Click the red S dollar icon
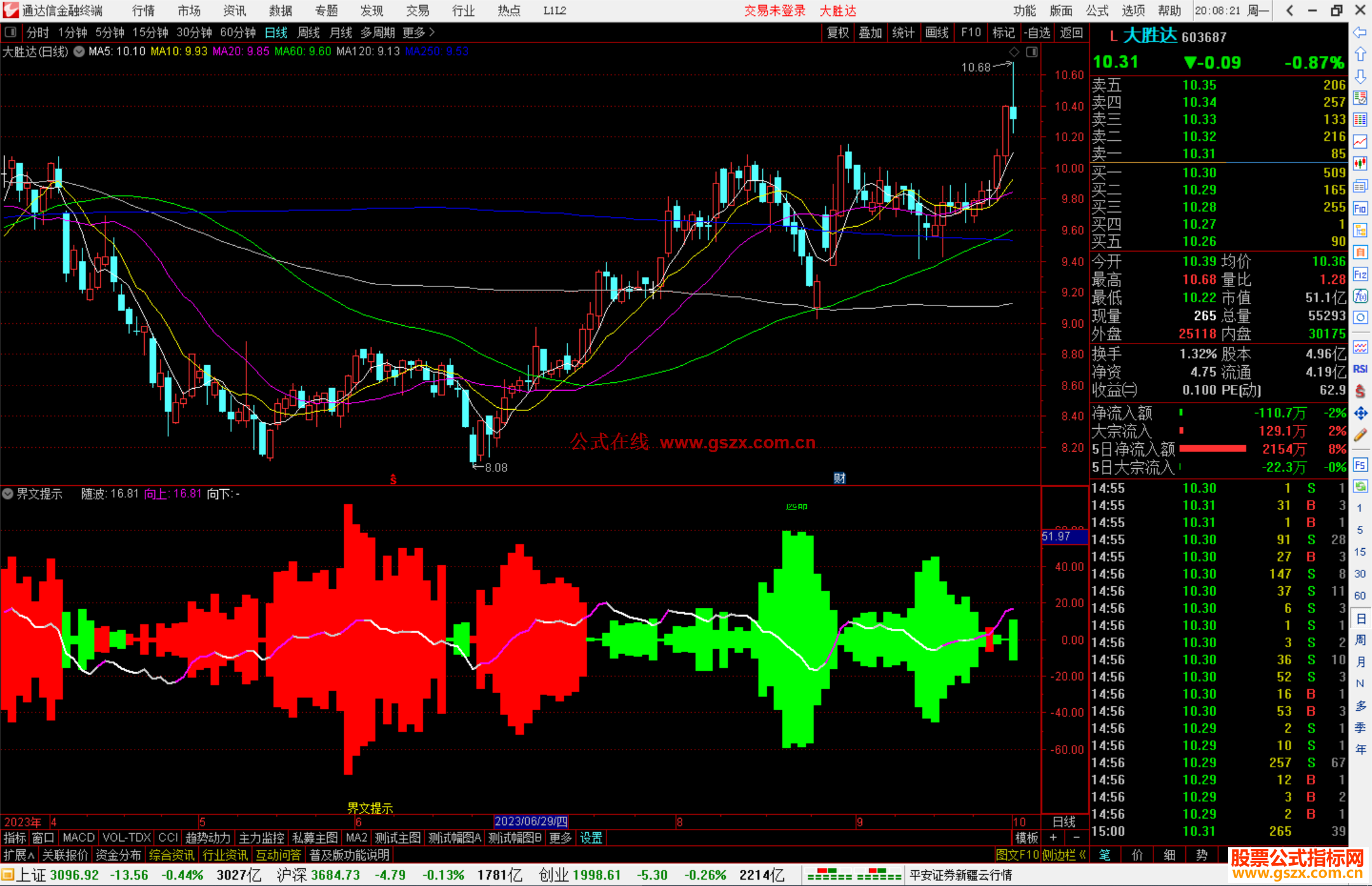1372x886 pixels. pos(1360,391)
